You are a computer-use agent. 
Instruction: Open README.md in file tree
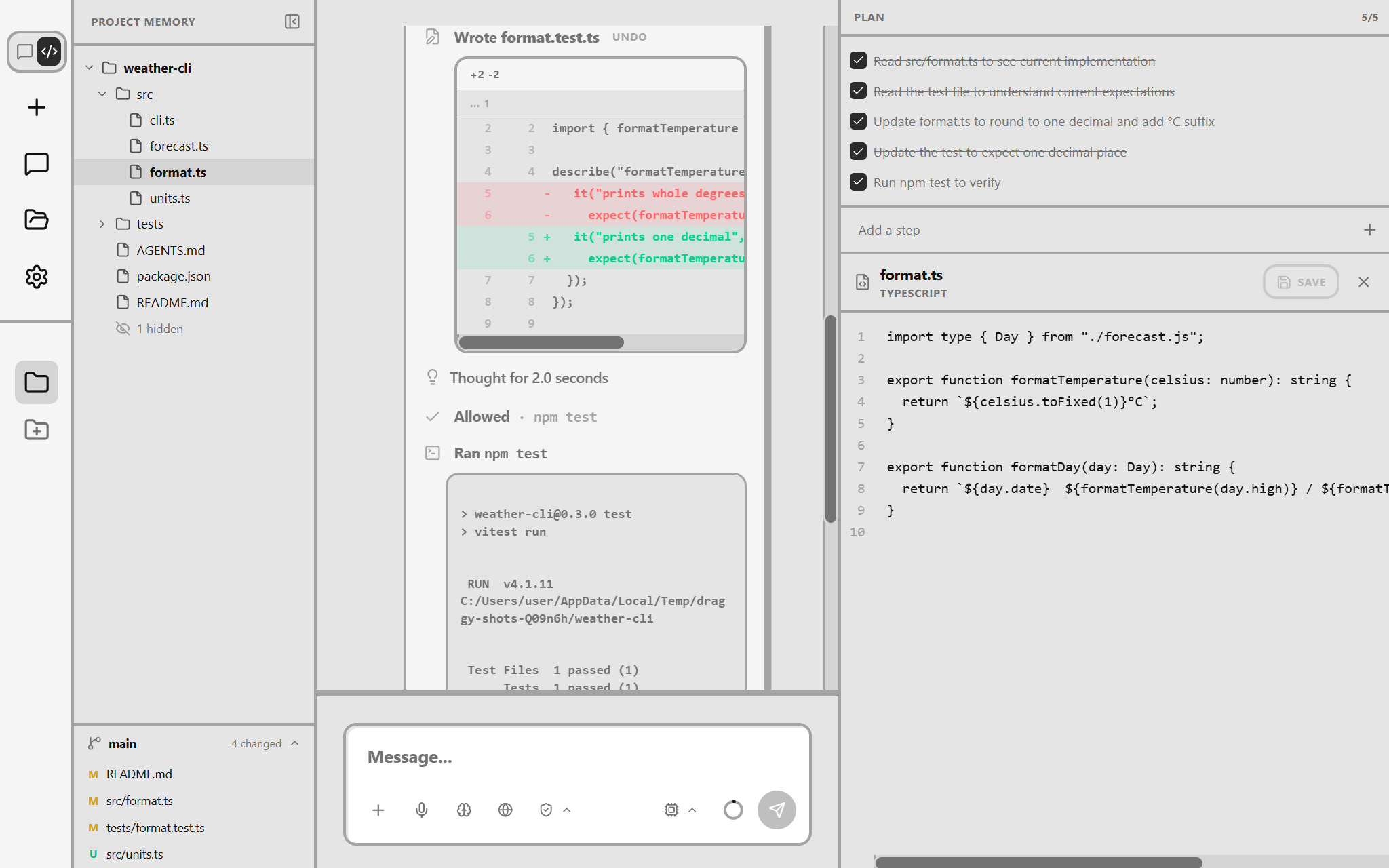click(193, 302)
